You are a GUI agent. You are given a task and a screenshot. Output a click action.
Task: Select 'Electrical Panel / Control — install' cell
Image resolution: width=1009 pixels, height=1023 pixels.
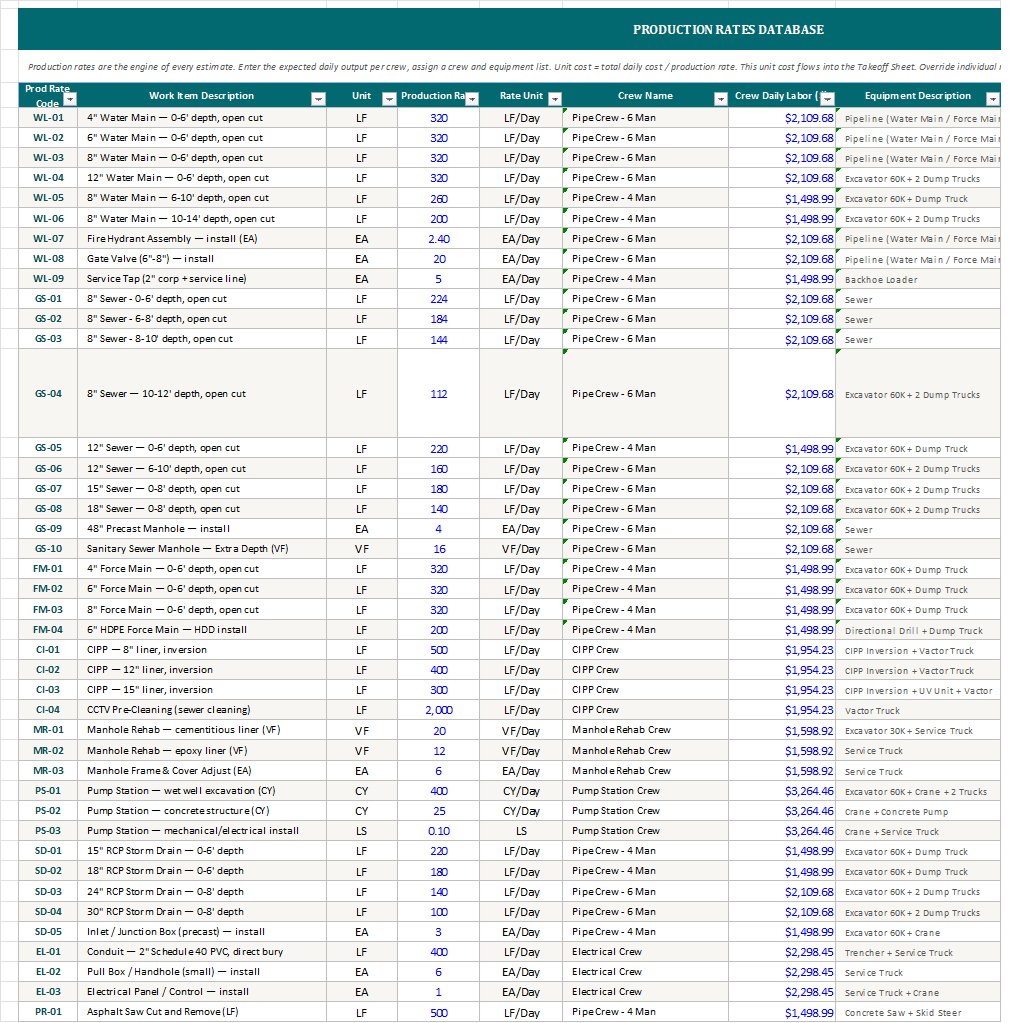pos(202,992)
